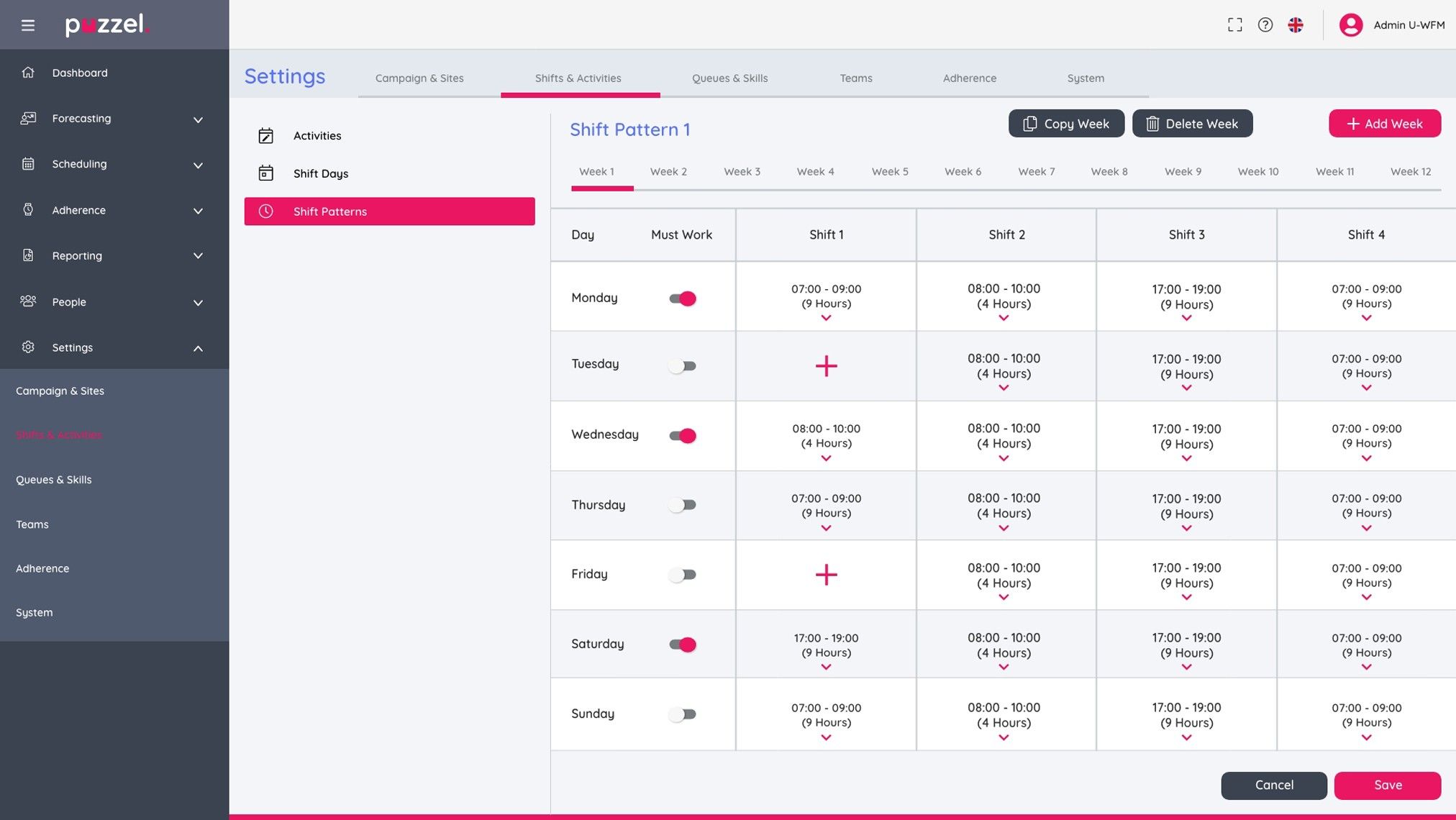1456x820 pixels.
Task: Open the help question mark icon
Action: [x=1265, y=24]
